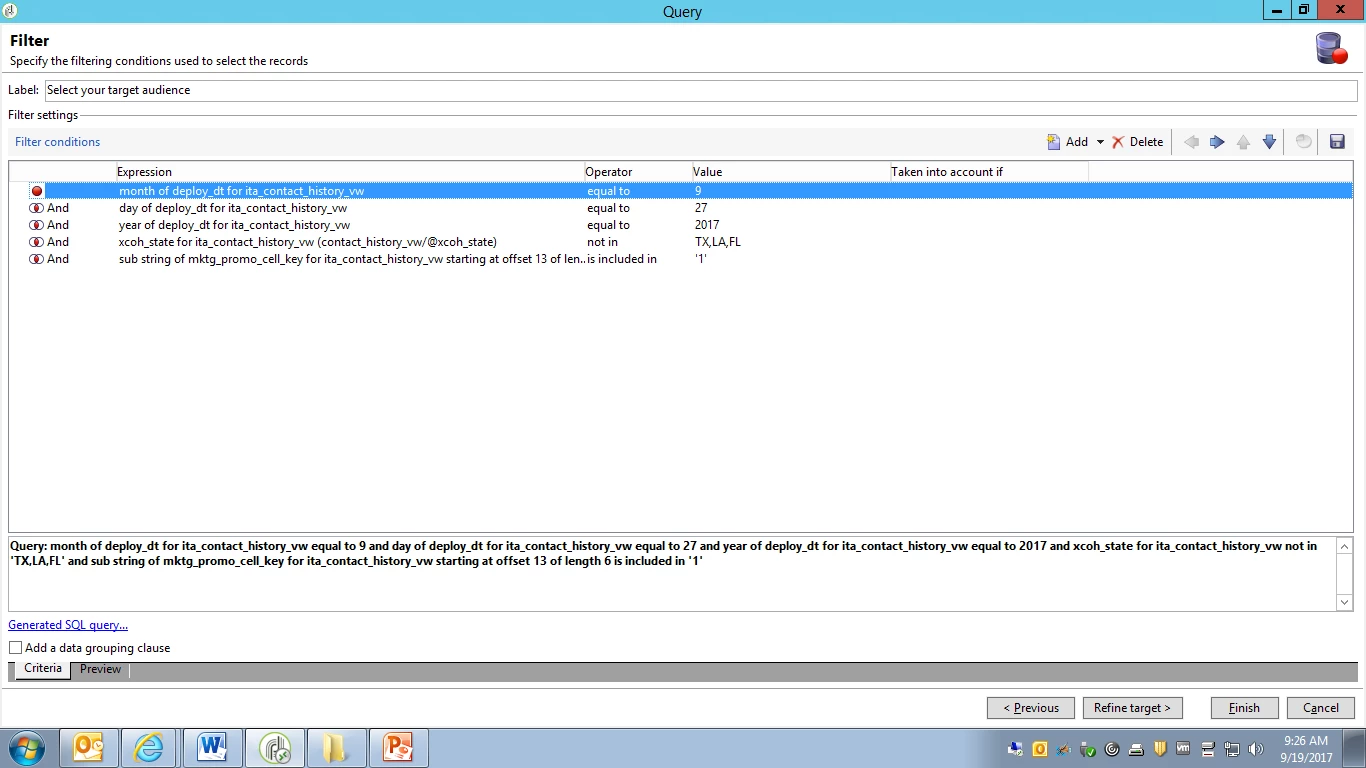Open the Windows Start menu
The height and width of the screenshot is (768, 1366).
click(27, 748)
